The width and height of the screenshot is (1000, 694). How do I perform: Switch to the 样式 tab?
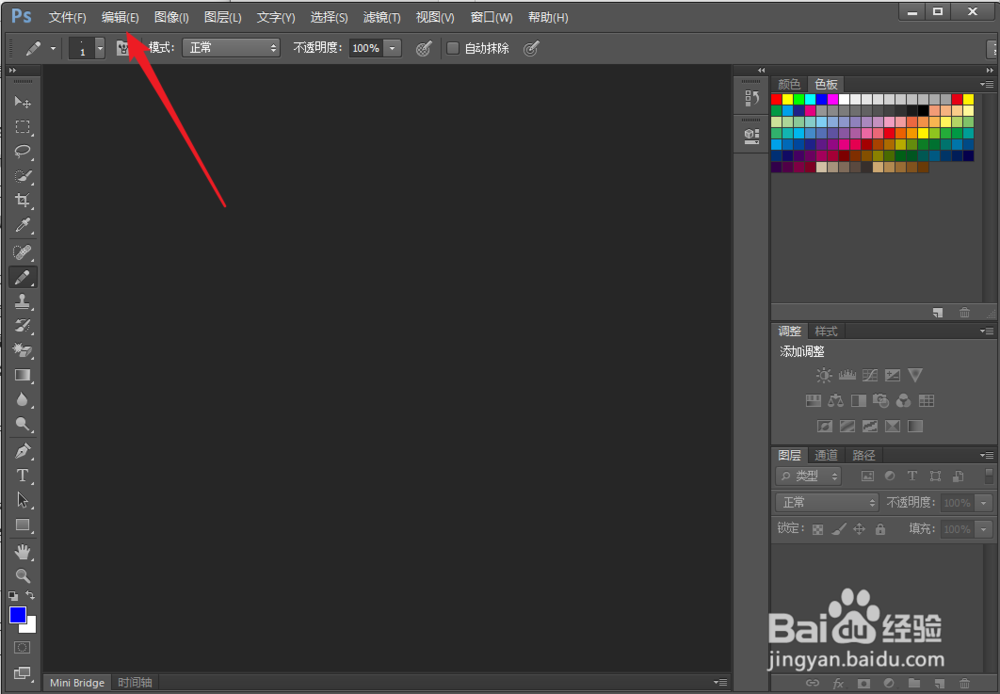pyautogui.click(x=826, y=331)
